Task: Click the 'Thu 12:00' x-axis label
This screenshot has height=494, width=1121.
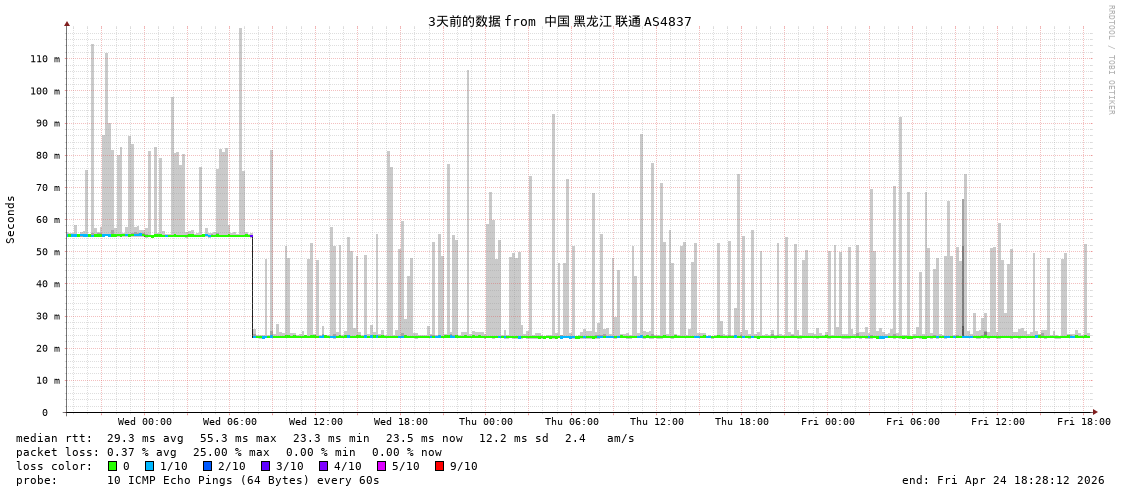Action: (x=657, y=422)
